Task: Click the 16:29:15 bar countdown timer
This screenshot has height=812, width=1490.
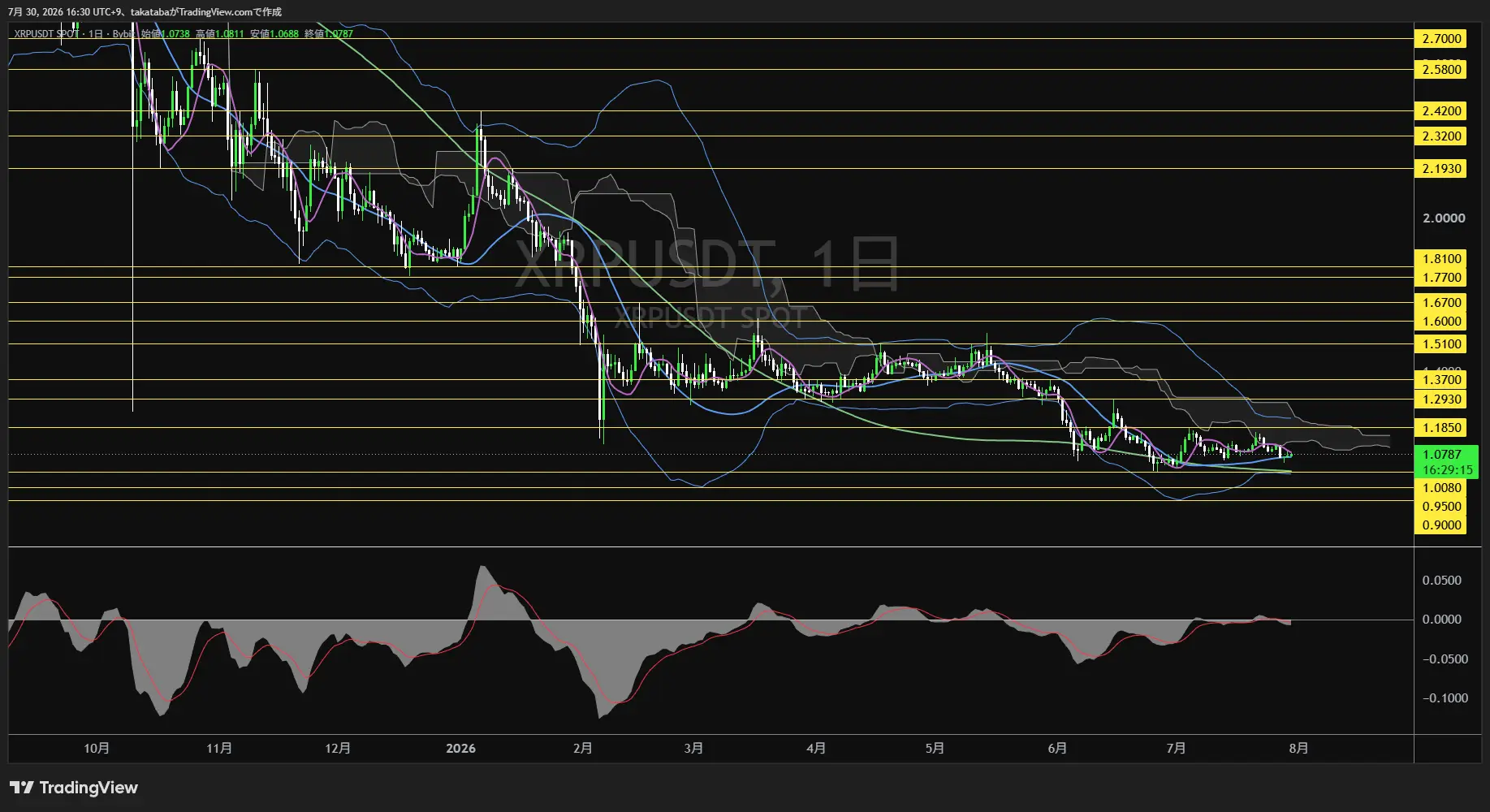Action: [x=1447, y=469]
